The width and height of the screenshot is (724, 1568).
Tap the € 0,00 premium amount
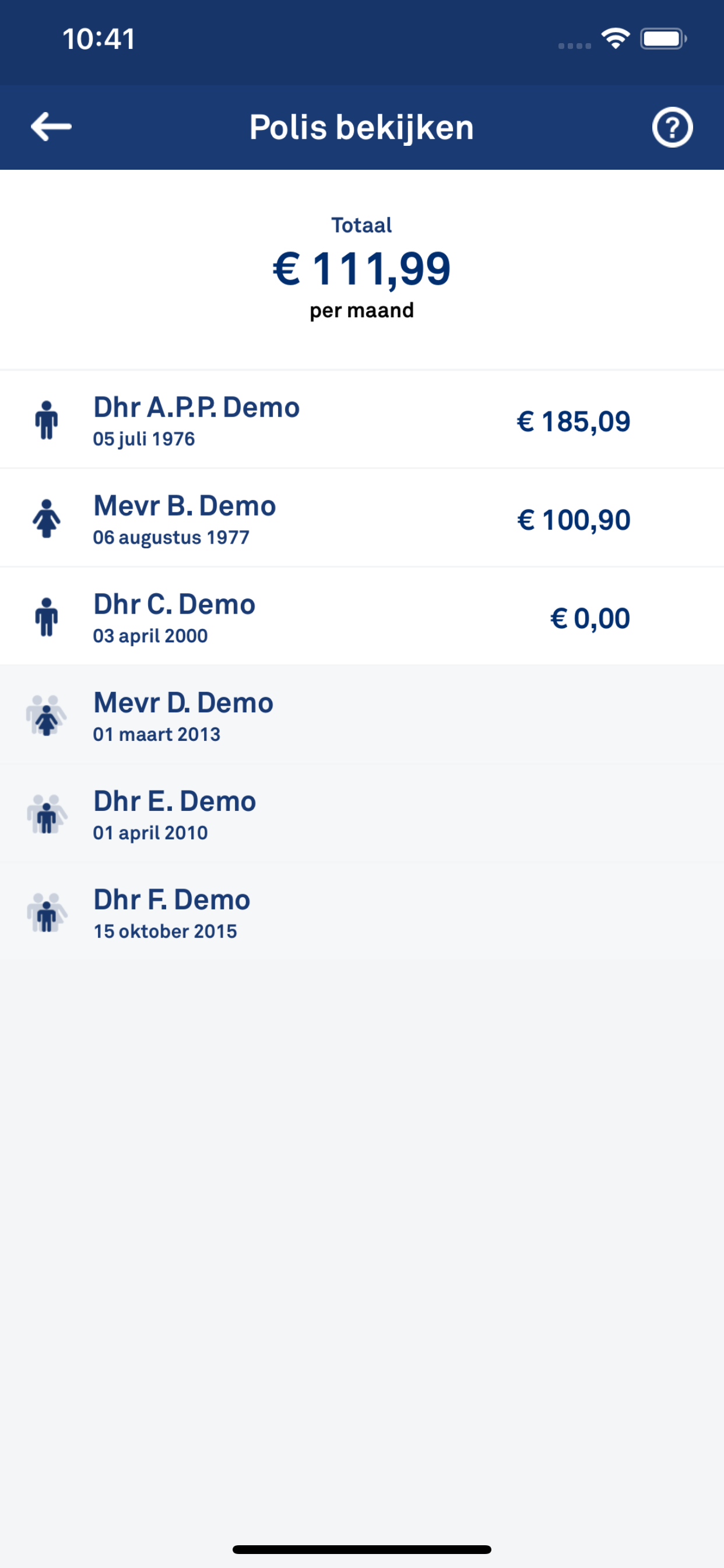click(589, 618)
